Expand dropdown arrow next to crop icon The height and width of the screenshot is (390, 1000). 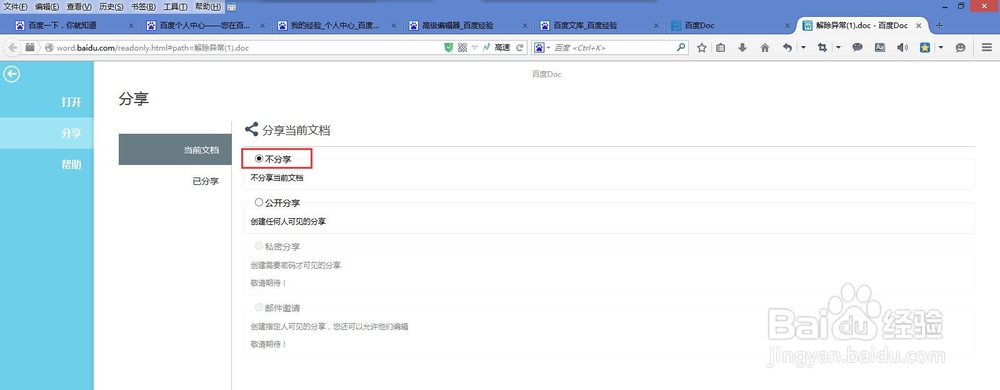(839, 48)
